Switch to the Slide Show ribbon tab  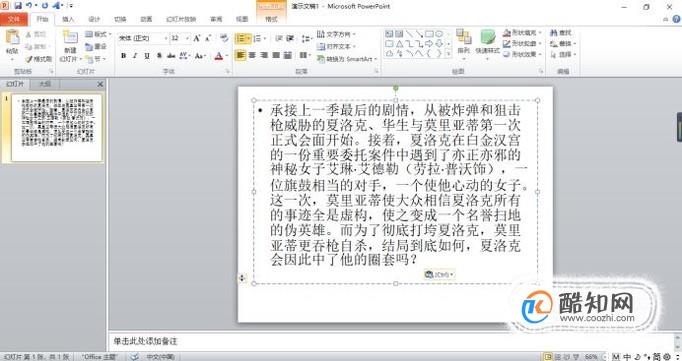coord(181,19)
